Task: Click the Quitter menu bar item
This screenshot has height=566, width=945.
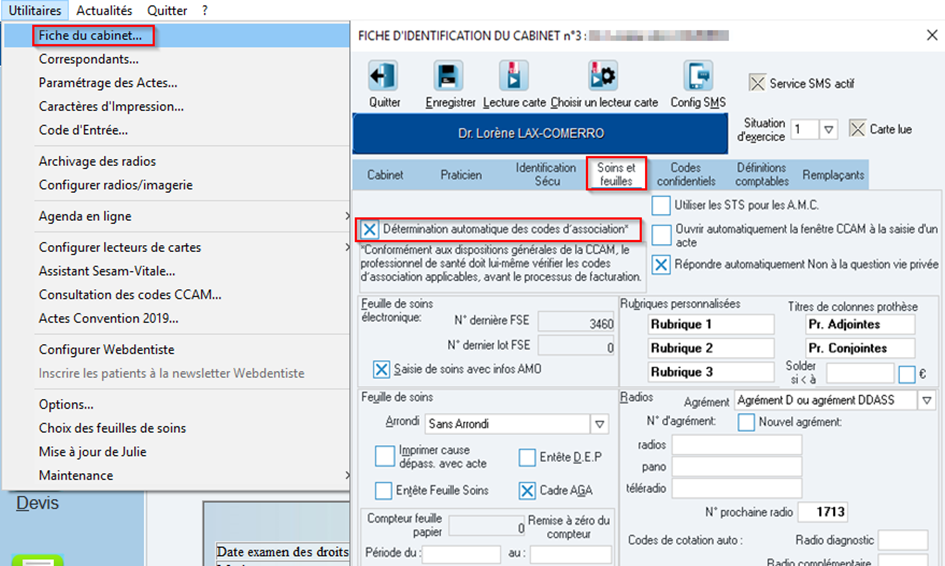Action: 167,10
